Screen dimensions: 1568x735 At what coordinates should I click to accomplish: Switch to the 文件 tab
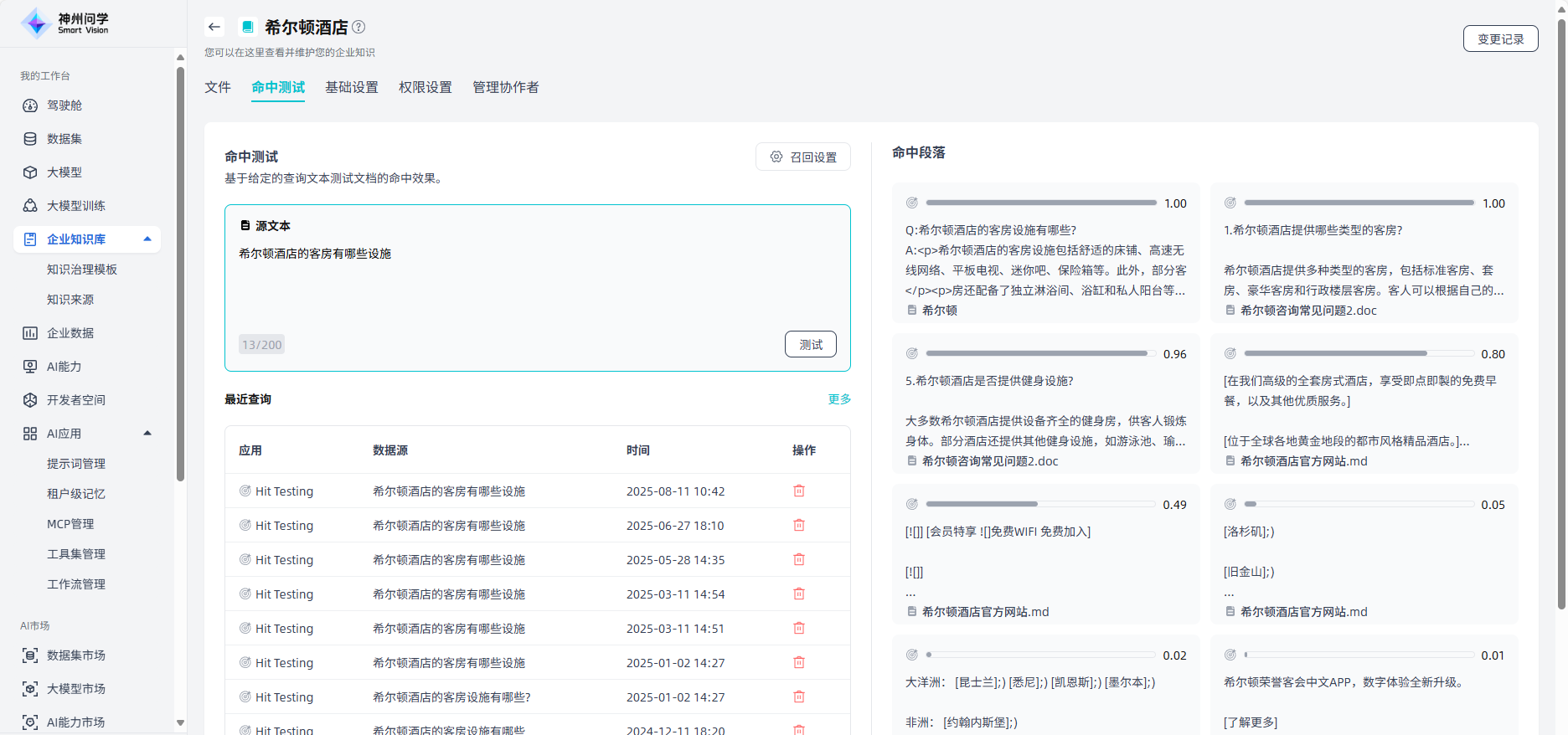218,87
